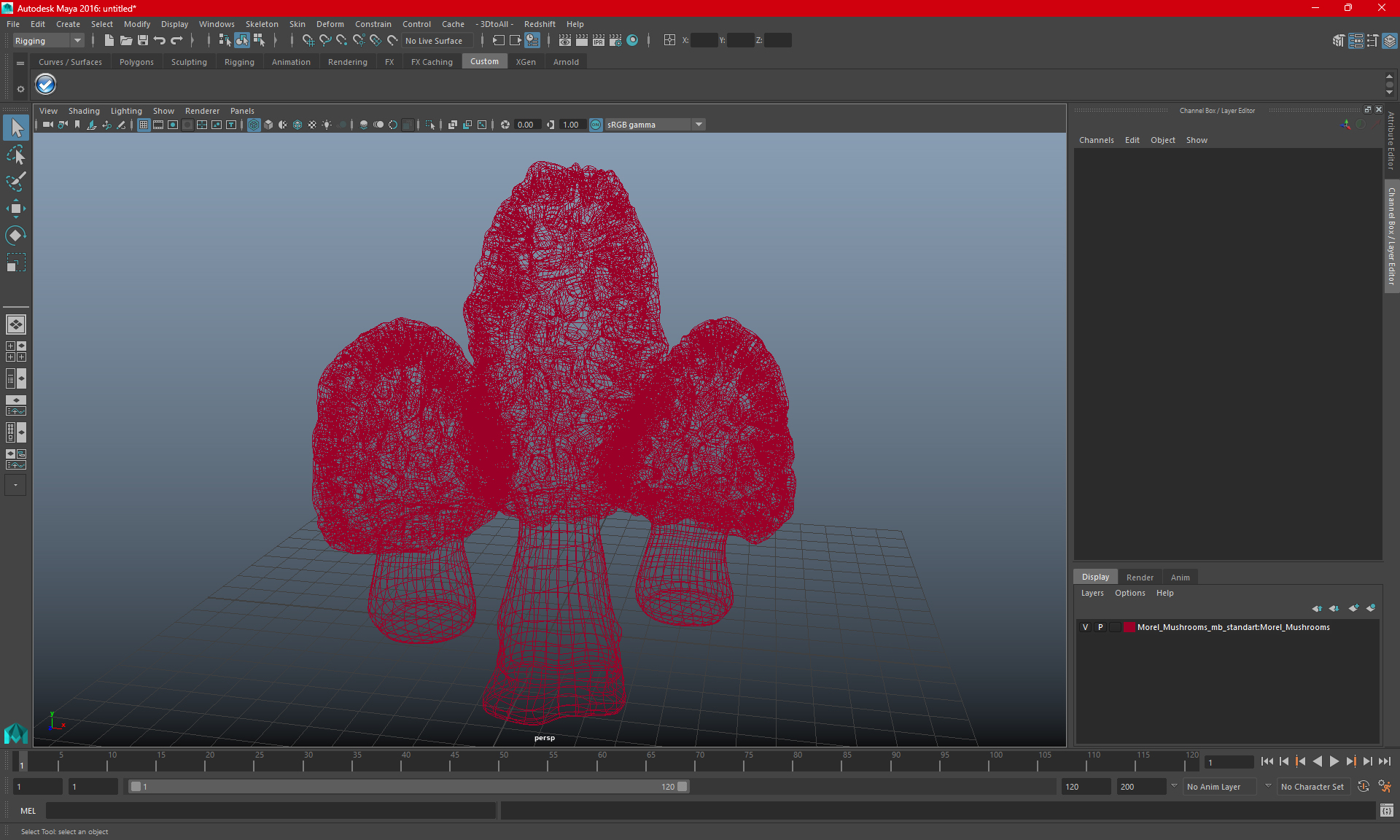Click the layer's red color swatch
1400x840 pixels.
[x=1129, y=627]
